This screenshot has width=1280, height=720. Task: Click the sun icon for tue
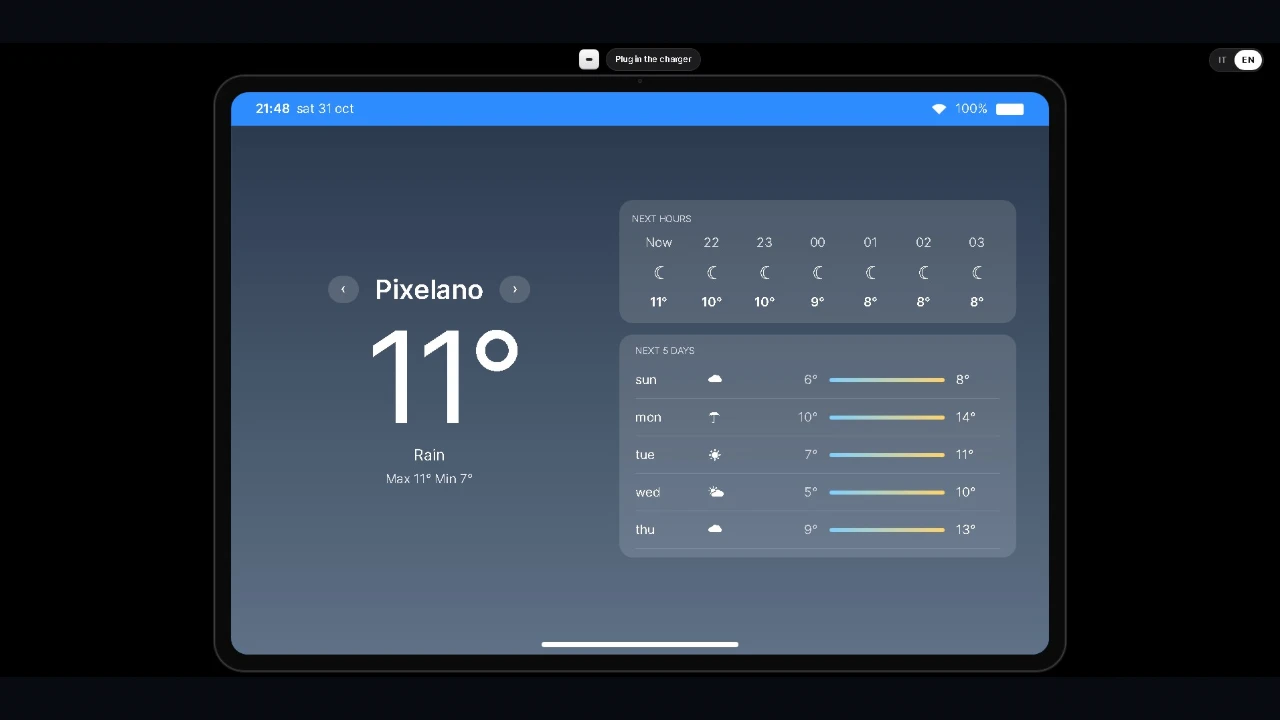point(715,455)
